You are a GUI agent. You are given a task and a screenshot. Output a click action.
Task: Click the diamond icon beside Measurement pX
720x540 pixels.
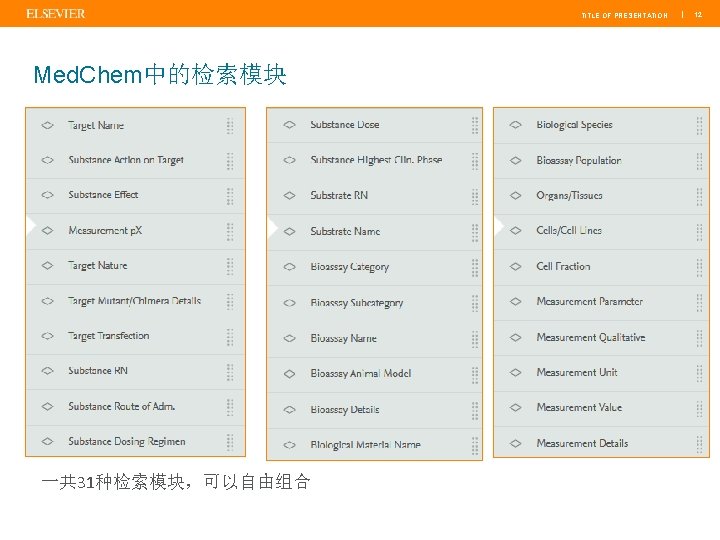tap(47, 230)
